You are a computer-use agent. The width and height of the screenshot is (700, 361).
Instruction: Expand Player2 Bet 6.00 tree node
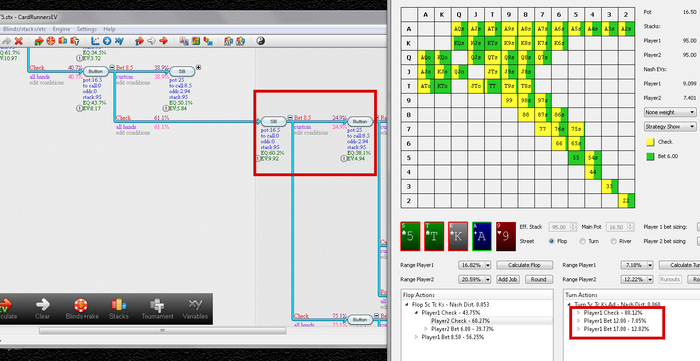tap(426, 329)
